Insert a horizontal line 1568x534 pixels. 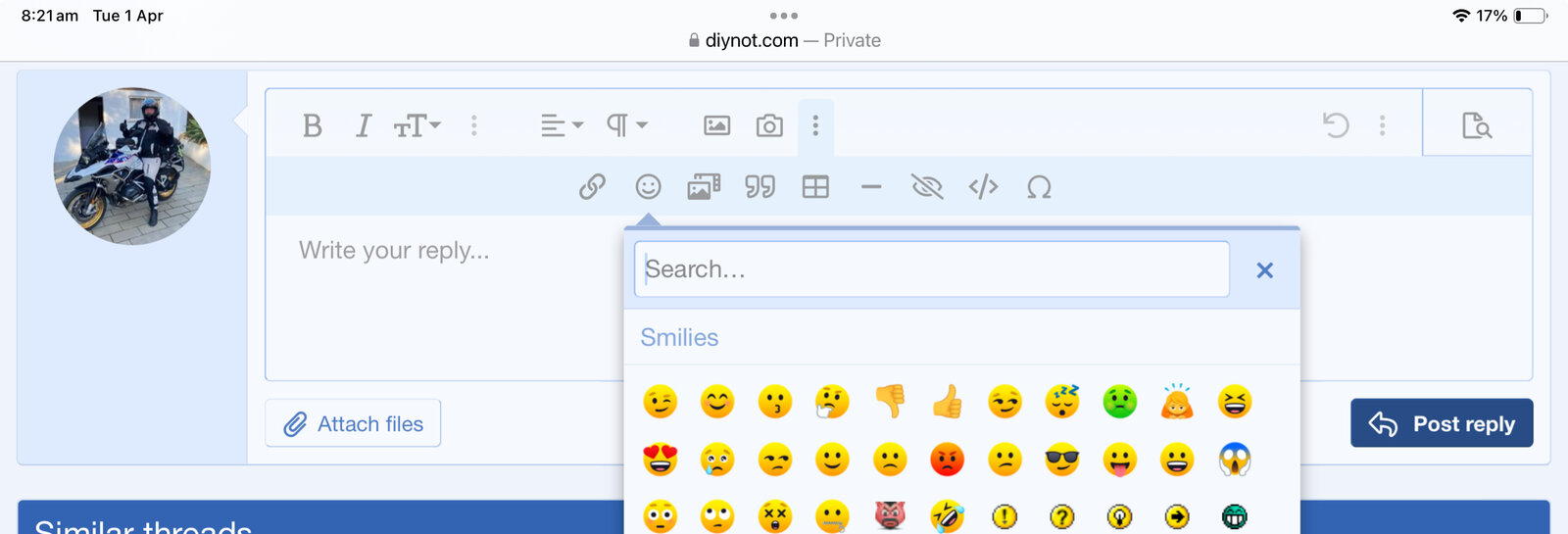[871, 186]
